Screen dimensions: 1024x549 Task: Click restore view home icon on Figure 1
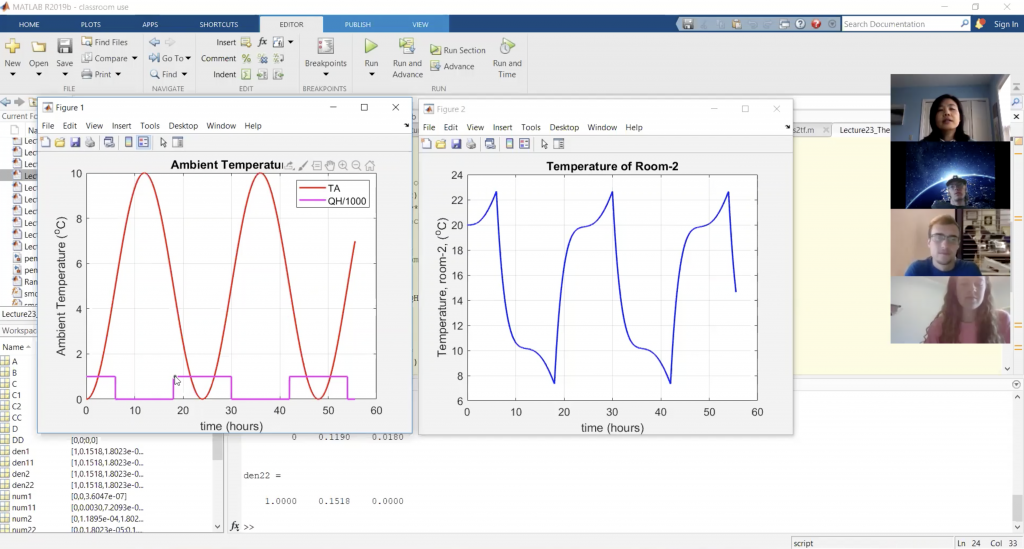point(369,165)
